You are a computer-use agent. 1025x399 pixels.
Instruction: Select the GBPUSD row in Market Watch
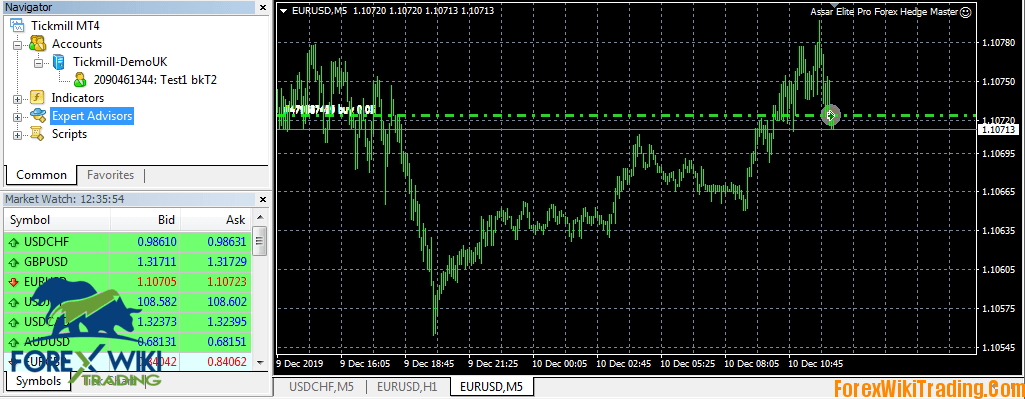[127, 262]
